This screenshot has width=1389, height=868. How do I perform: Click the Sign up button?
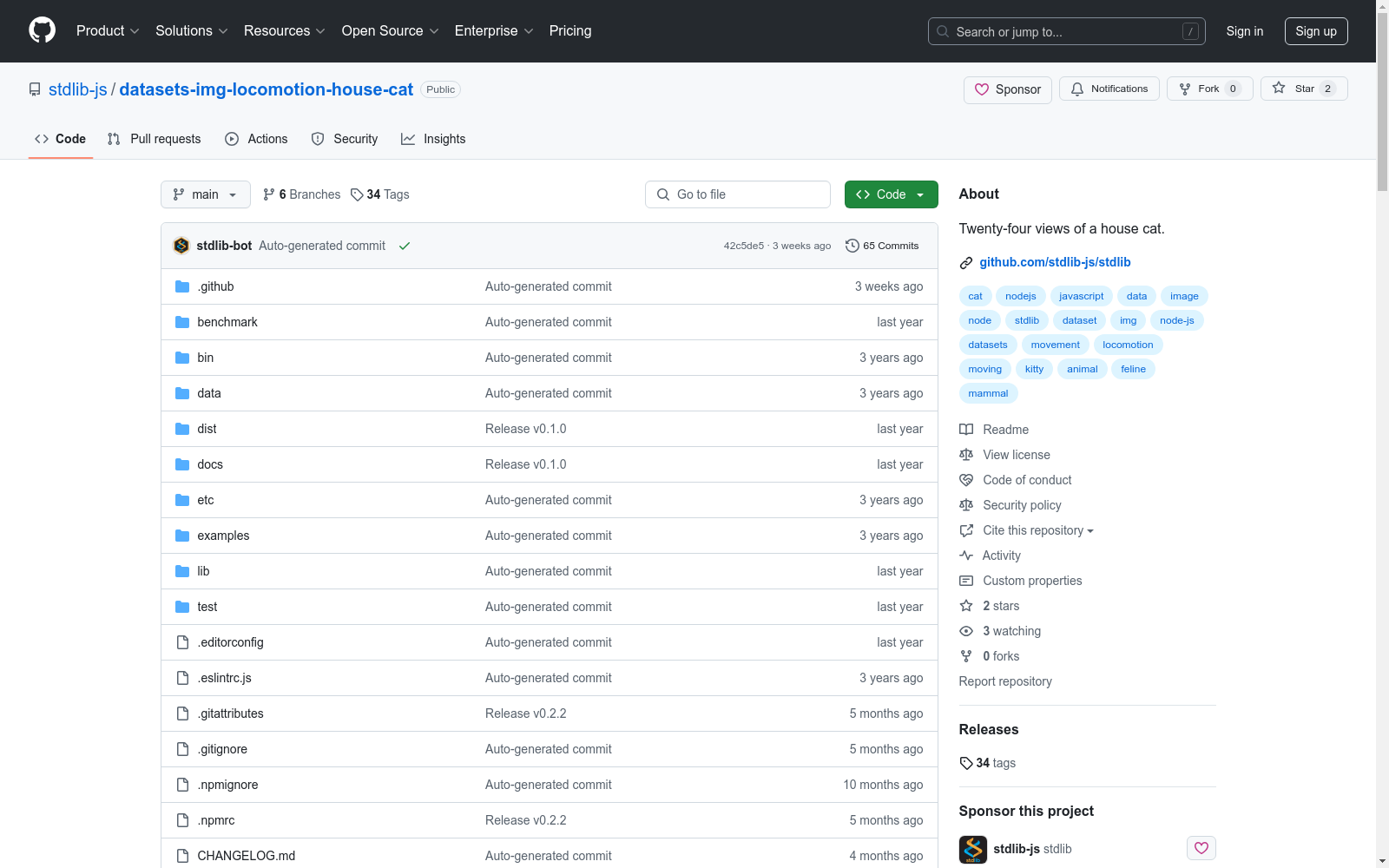(1316, 31)
